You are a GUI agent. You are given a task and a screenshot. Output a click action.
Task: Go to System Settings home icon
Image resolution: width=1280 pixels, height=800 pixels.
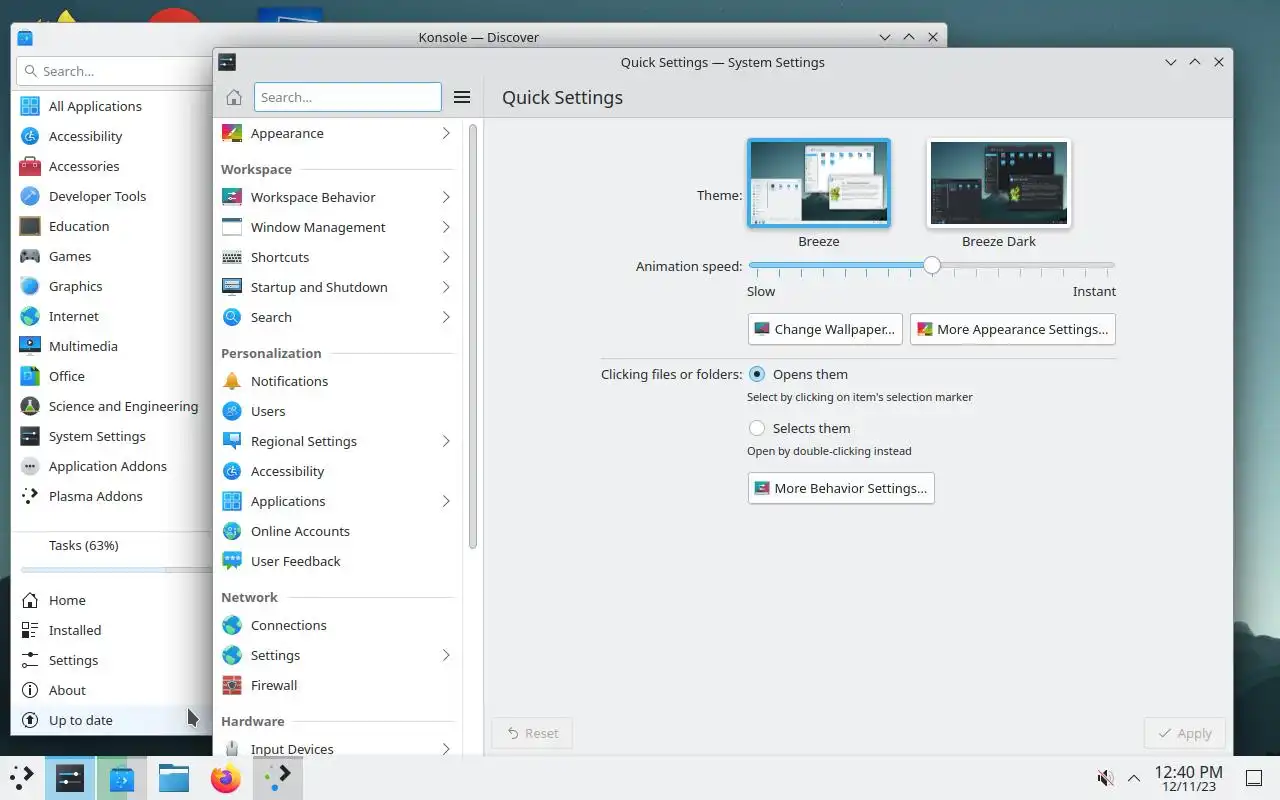pyautogui.click(x=234, y=97)
